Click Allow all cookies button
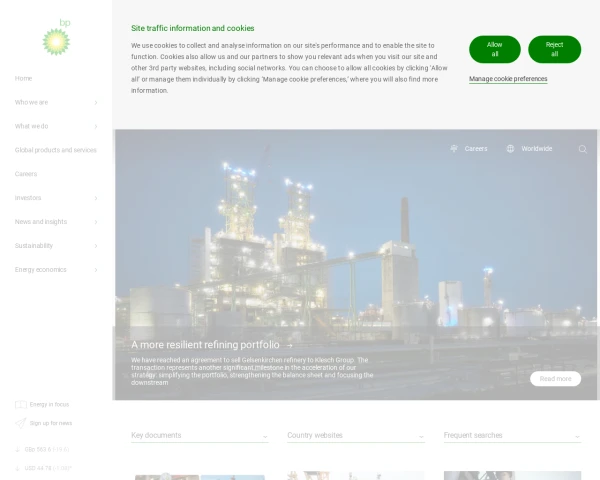 click(x=495, y=49)
